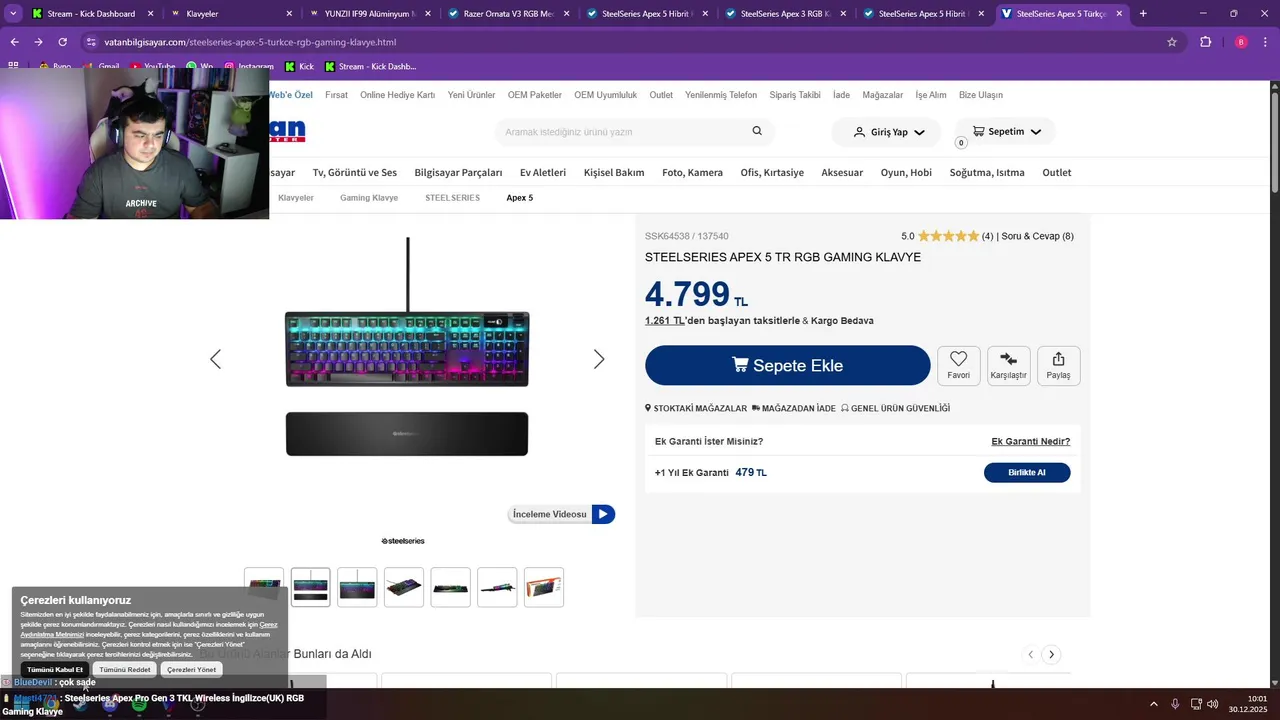This screenshot has width=1280, height=720.
Task: Select the third product thumbnail
Action: [x=357, y=587]
